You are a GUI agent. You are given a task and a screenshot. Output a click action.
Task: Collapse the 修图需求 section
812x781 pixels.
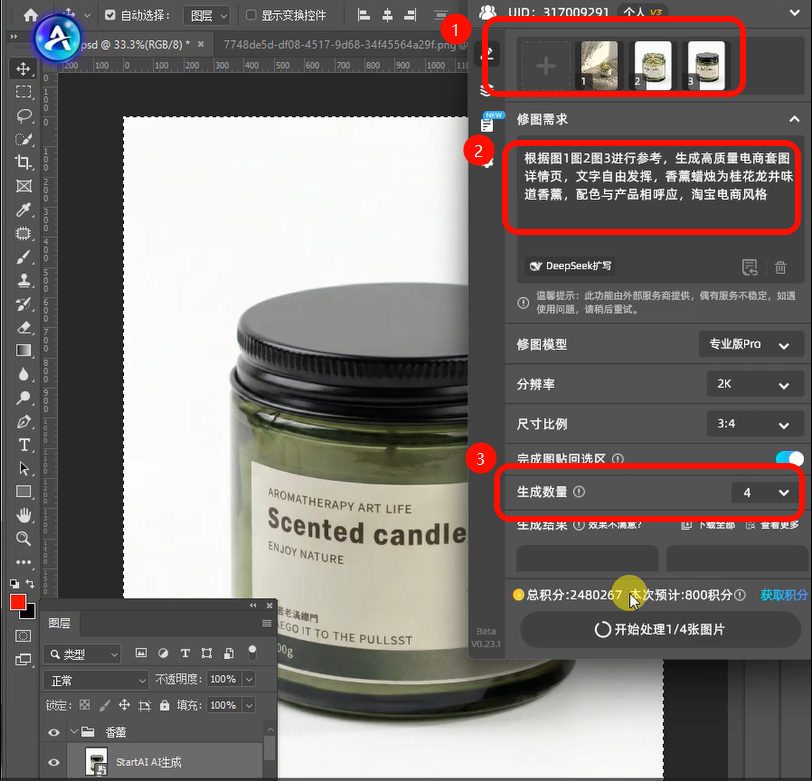coord(795,118)
